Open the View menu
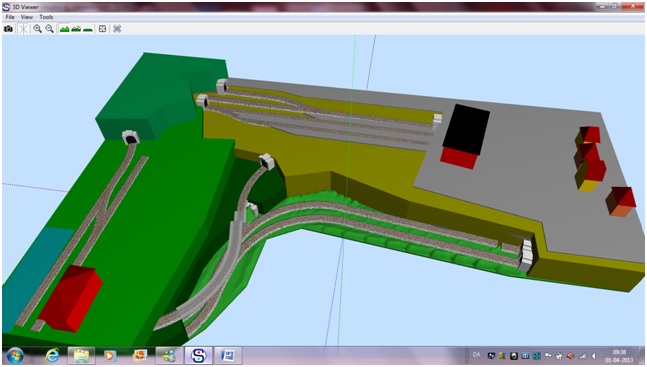Screen dimensions: 647x367 pos(26,17)
